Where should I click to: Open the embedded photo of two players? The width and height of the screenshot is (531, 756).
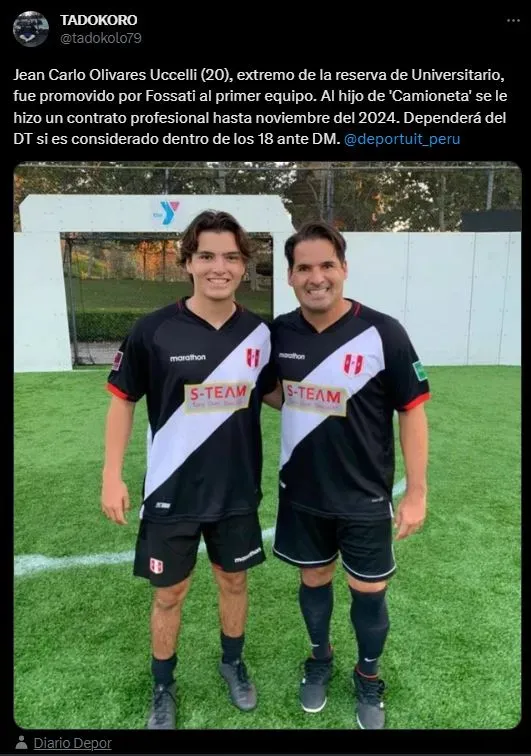tap(267, 445)
